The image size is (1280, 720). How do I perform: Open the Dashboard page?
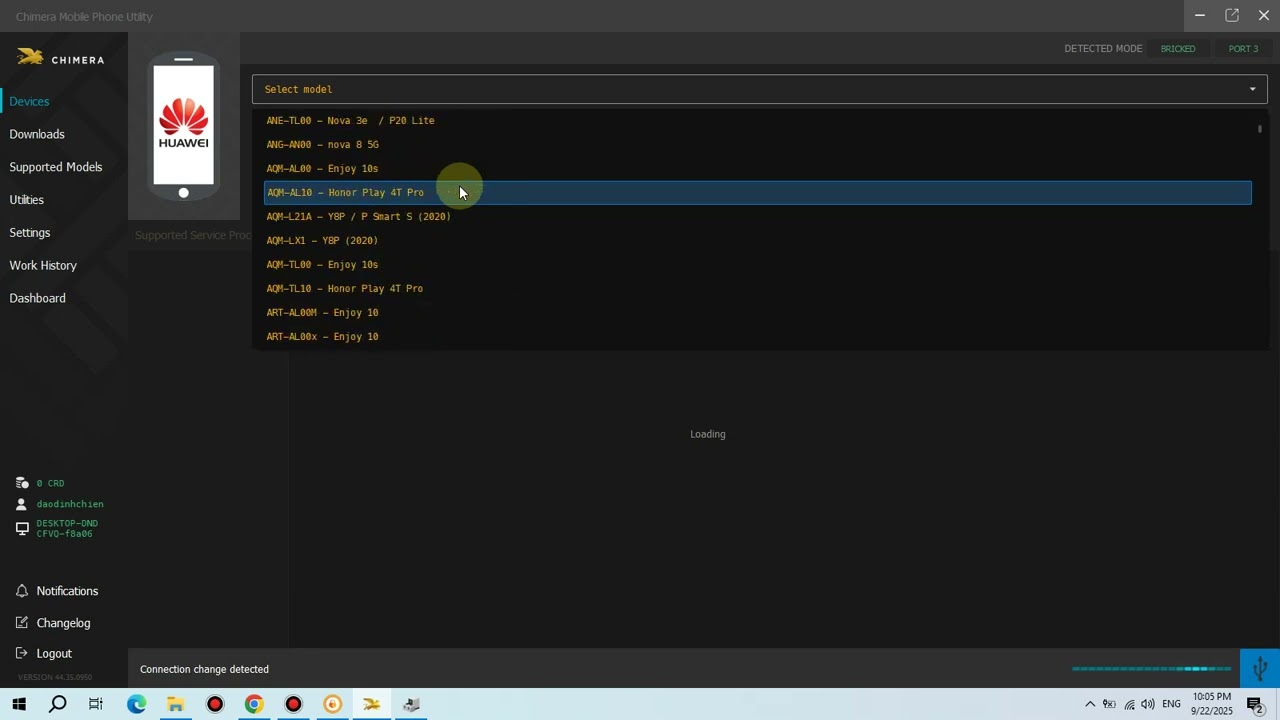(38, 298)
